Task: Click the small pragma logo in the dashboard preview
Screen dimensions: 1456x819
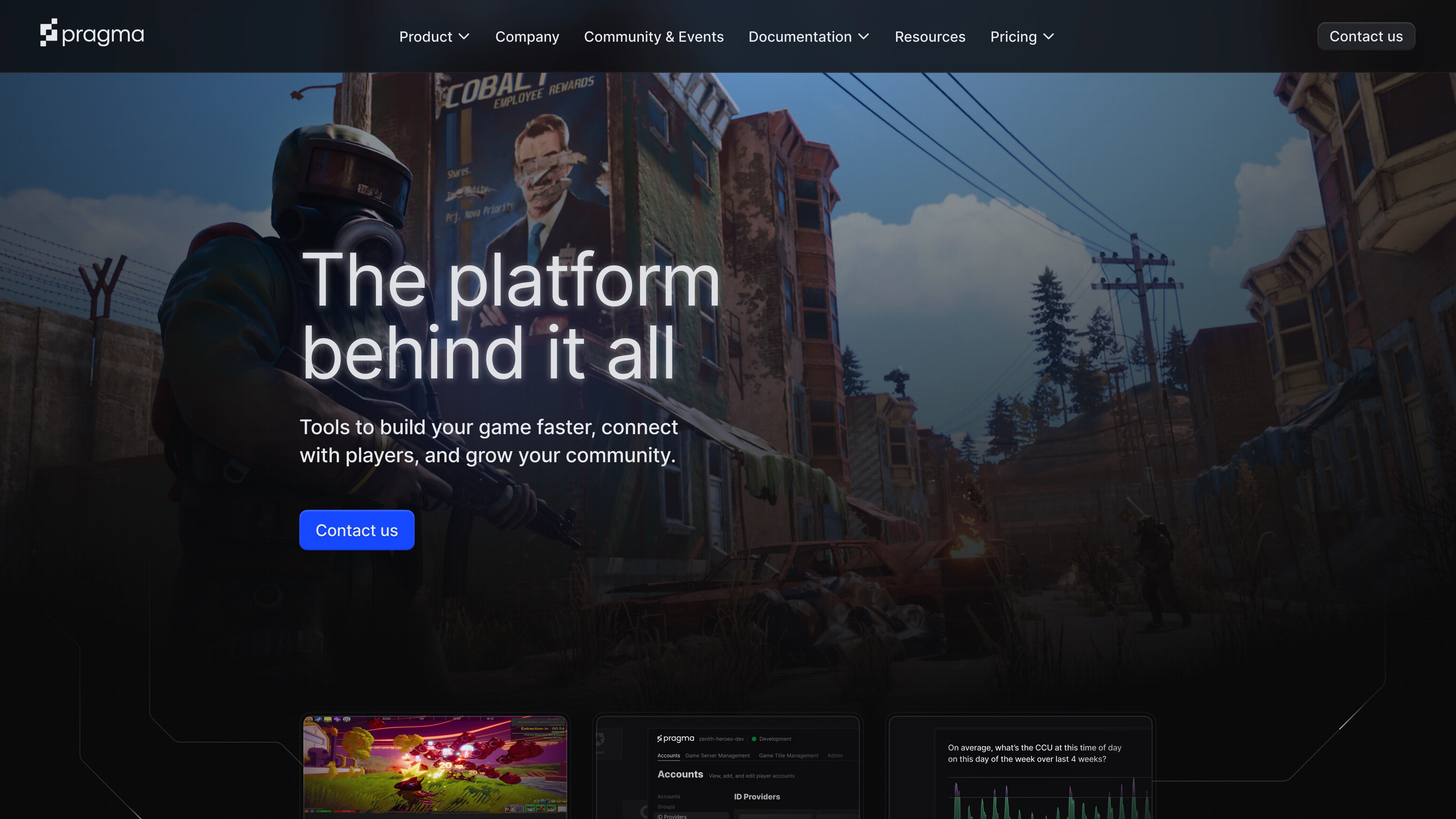Action: pos(675,738)
